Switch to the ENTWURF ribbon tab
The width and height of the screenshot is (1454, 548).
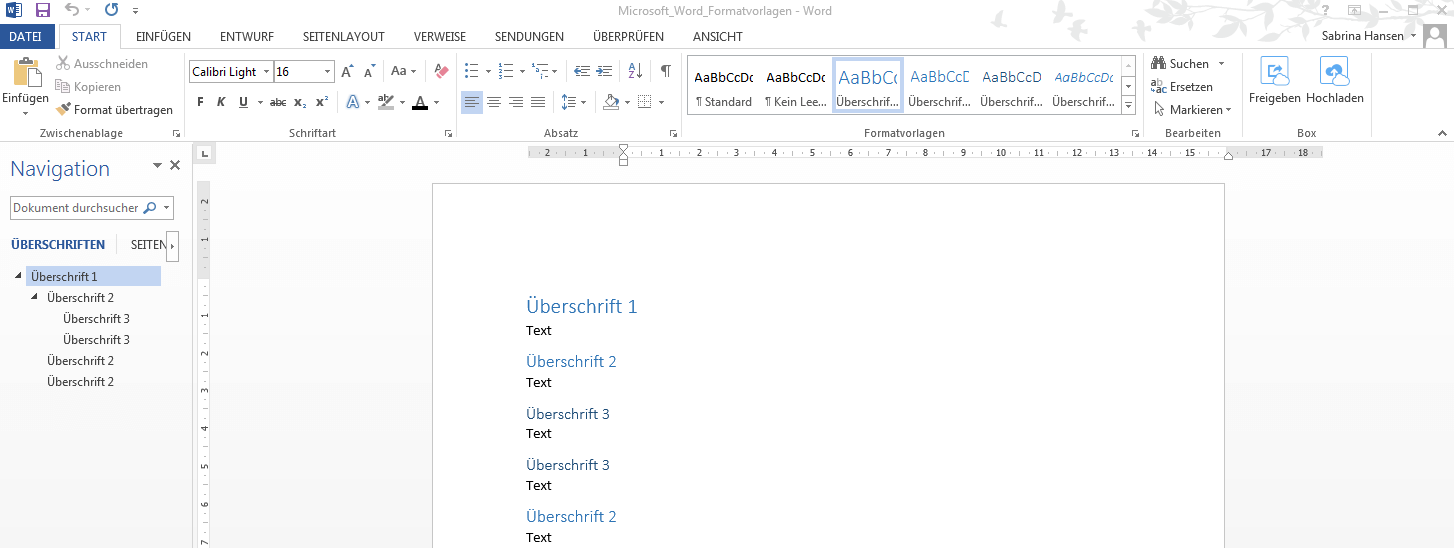coord(247,36)
